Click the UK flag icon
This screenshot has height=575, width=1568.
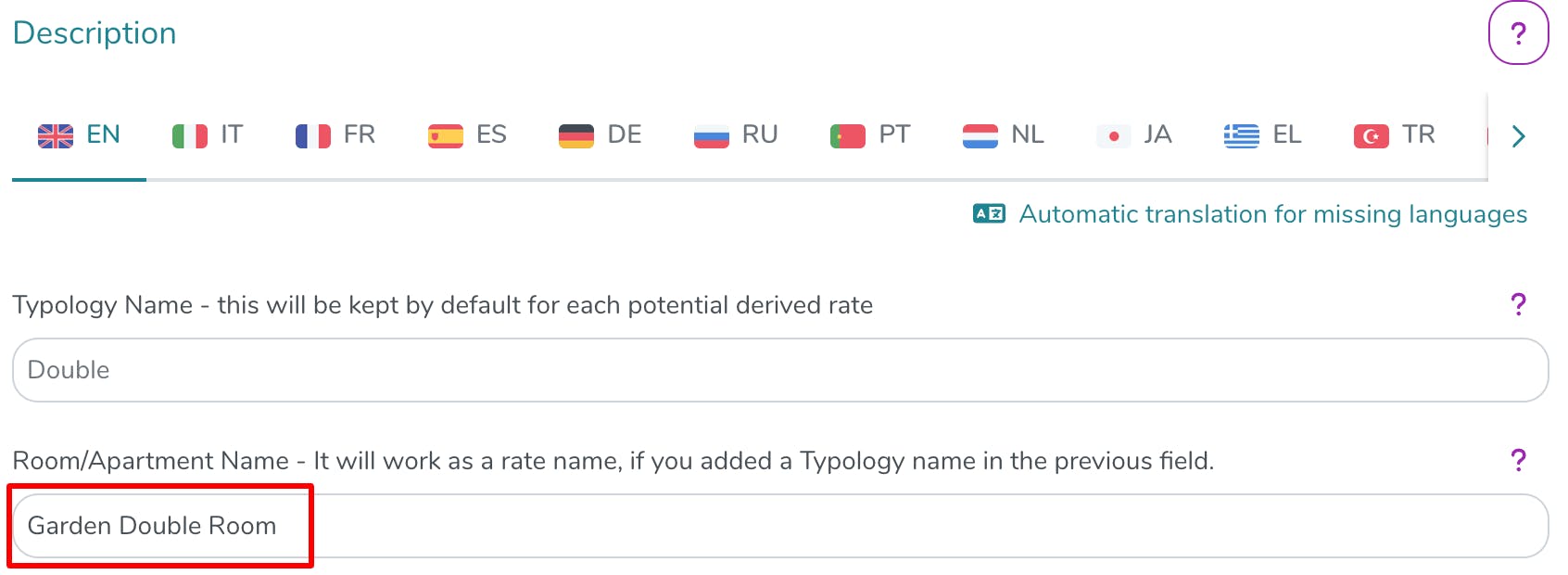tap(56, 136)
